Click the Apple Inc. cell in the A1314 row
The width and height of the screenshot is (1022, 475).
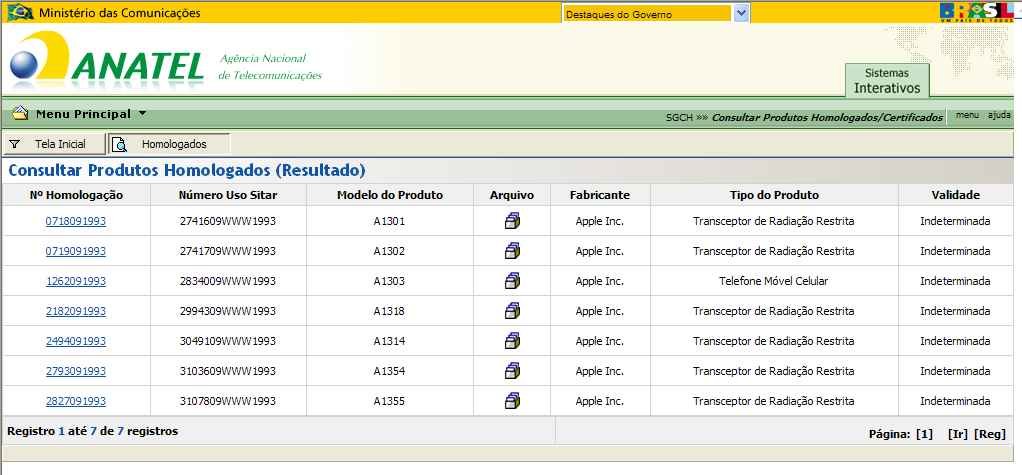point(600,341)
